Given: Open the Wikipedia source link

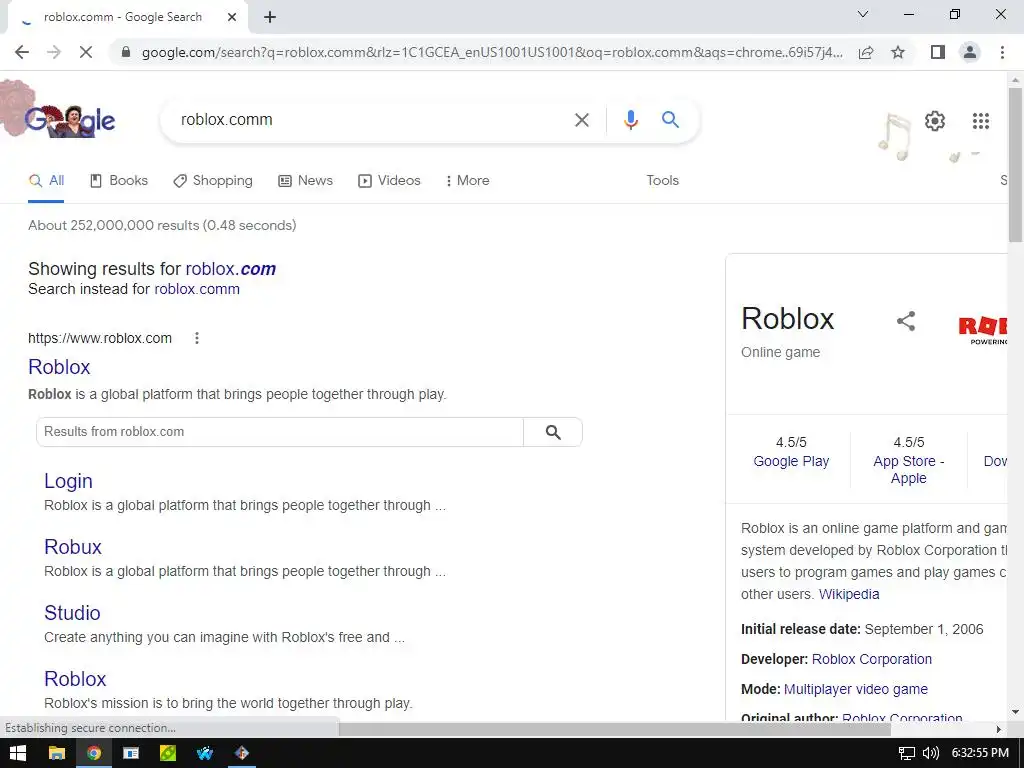Looking at the screenshot, I should 849,594.
